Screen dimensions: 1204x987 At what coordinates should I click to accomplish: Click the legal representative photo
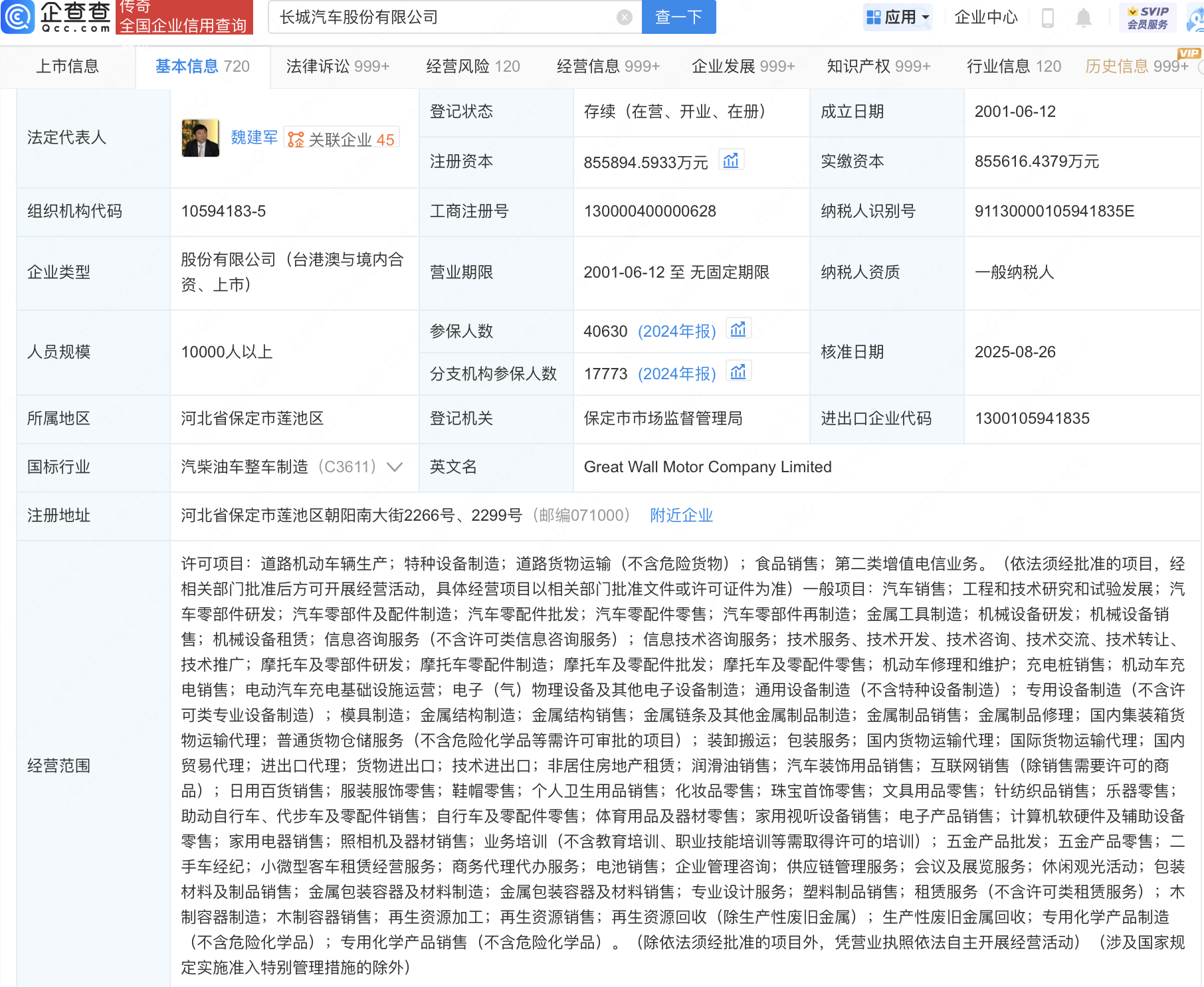tap(200, 138)
